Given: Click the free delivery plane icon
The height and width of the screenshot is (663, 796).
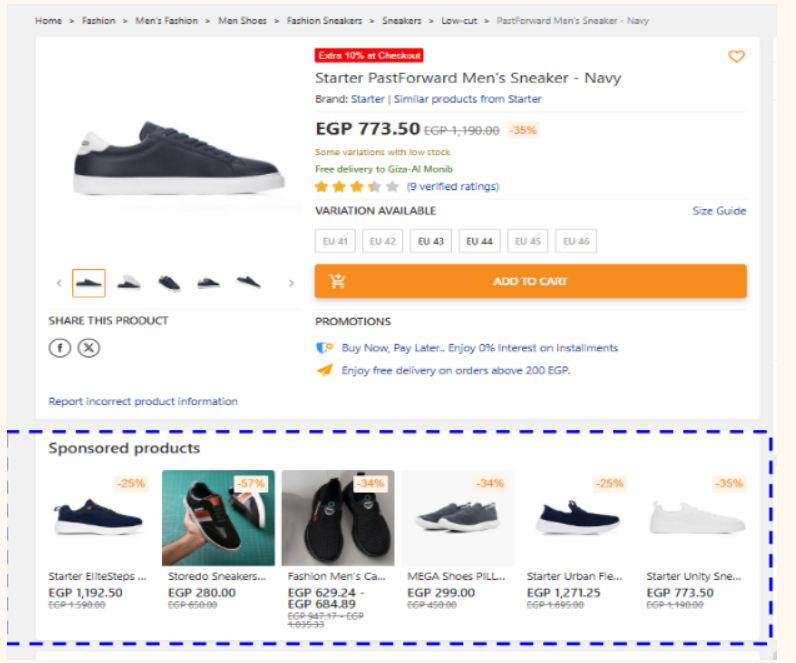Looking at the screenshot, I should click(x=324, y=370).
